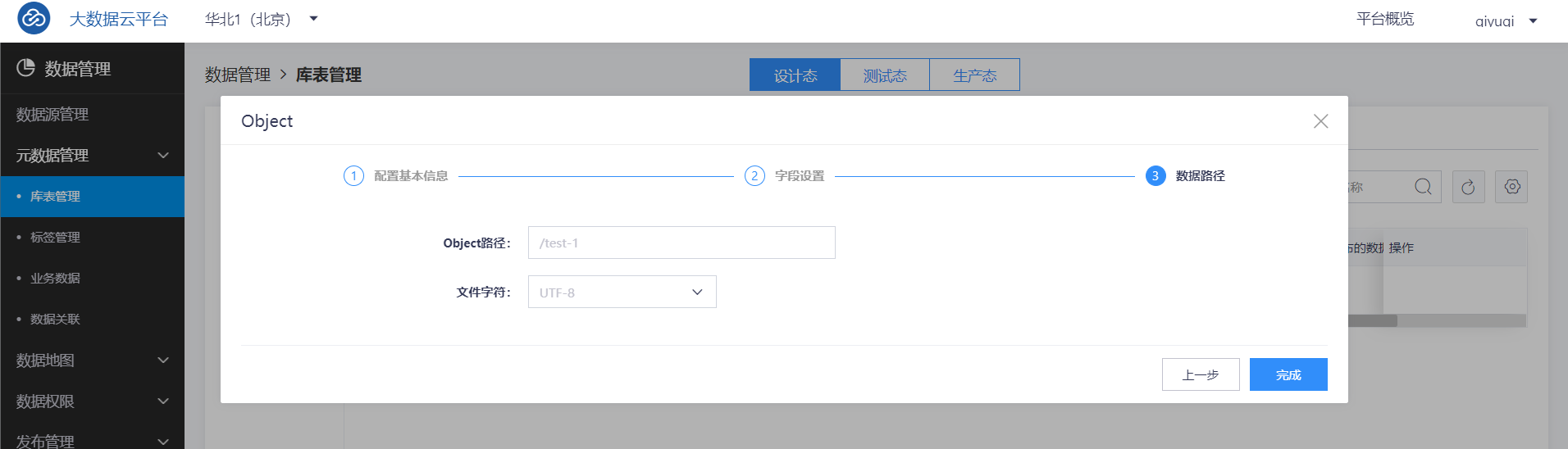The image size is (1568, 449).
Task: Click 数据管理 in the breadcrumb
Action: click(238, 75)
